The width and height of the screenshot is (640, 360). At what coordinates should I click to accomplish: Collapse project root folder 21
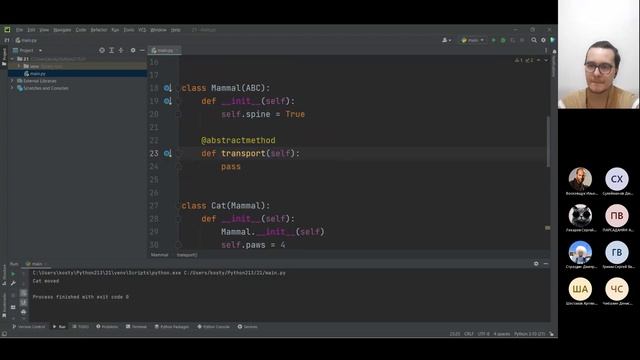point(13,59)
